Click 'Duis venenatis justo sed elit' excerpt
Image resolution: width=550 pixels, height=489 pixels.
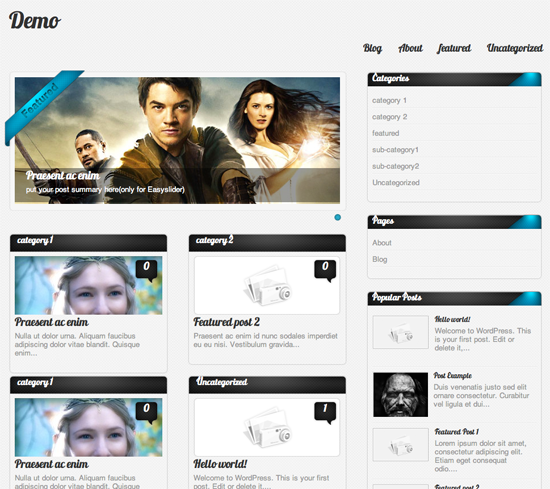481,396
